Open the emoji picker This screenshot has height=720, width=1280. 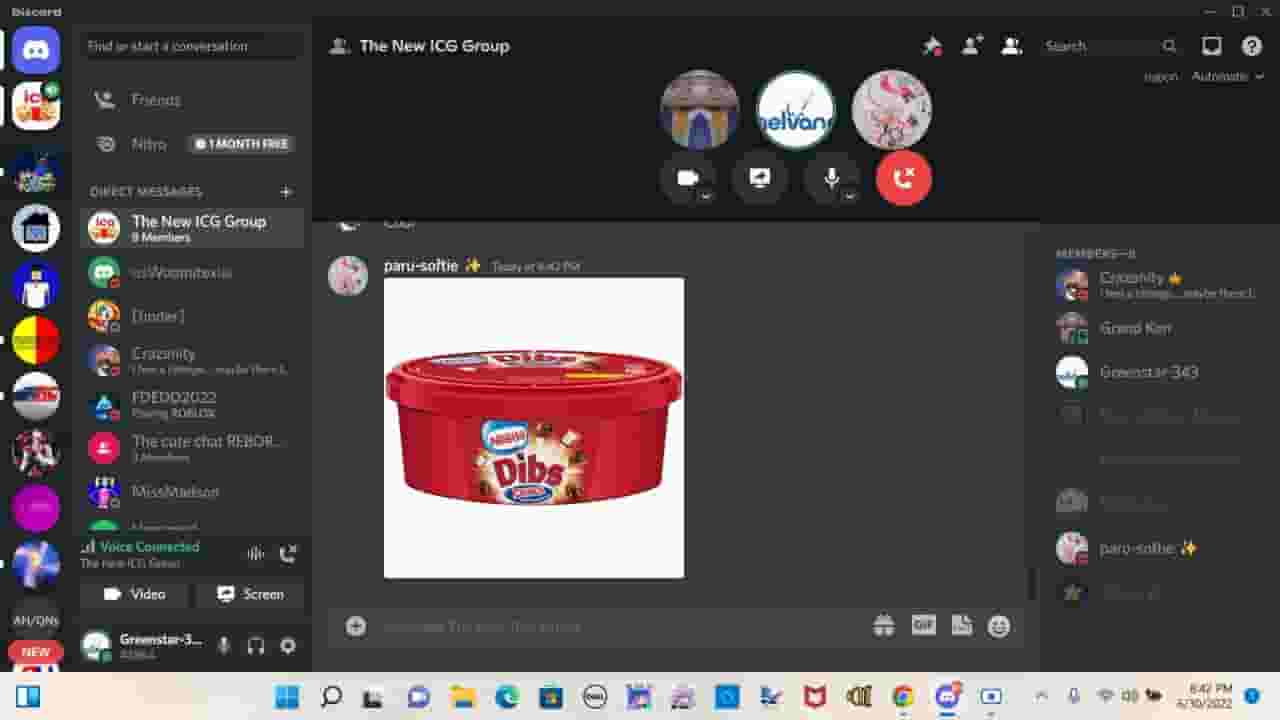999,626
